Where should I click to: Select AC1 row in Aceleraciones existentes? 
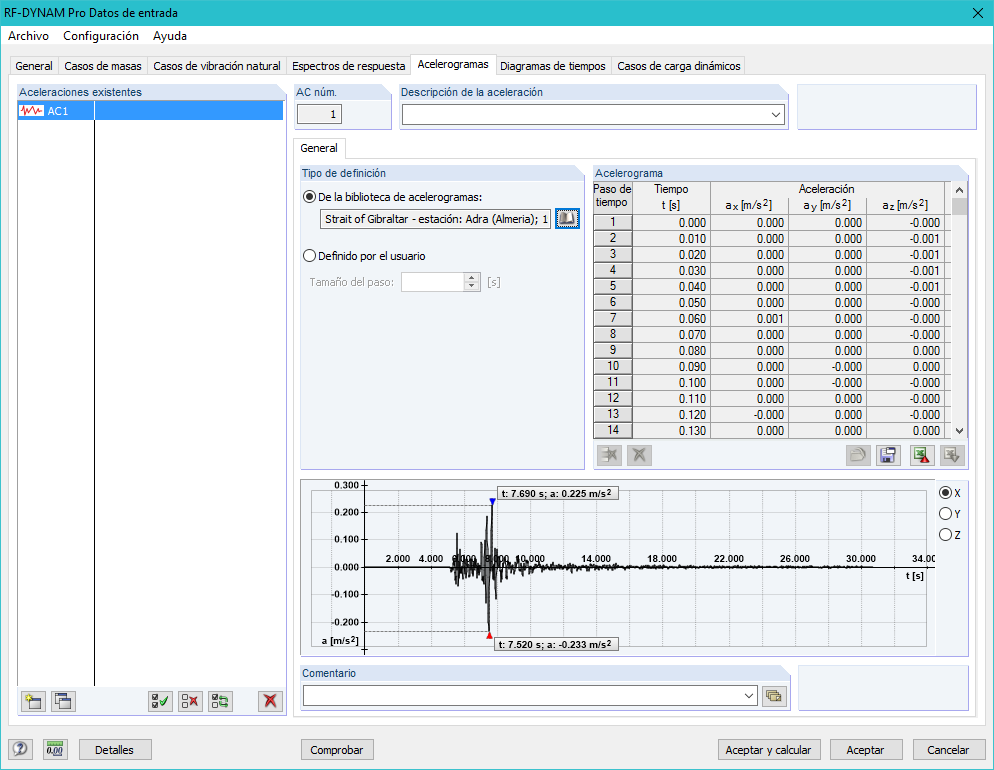tap(150, 111)
